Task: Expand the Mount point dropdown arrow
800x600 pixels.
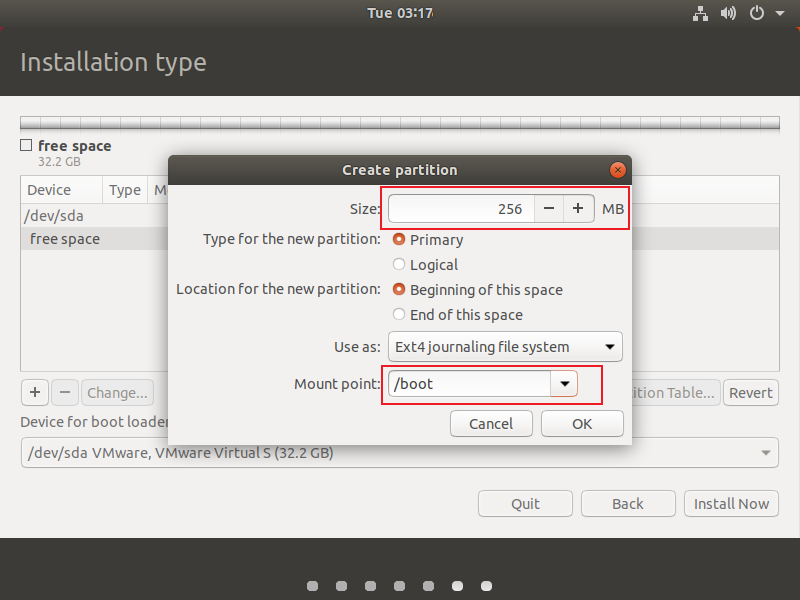Action: pos(564,384)
